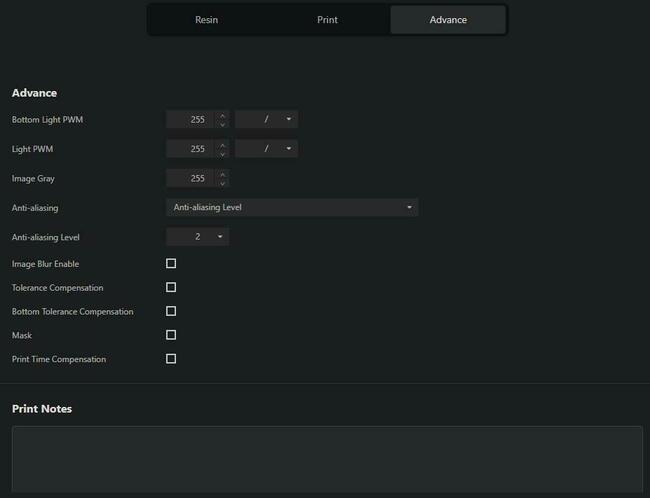Enable the Image Blur checkbox
Image resolution: width=650 pixels, height=498 pixels.
171,264
